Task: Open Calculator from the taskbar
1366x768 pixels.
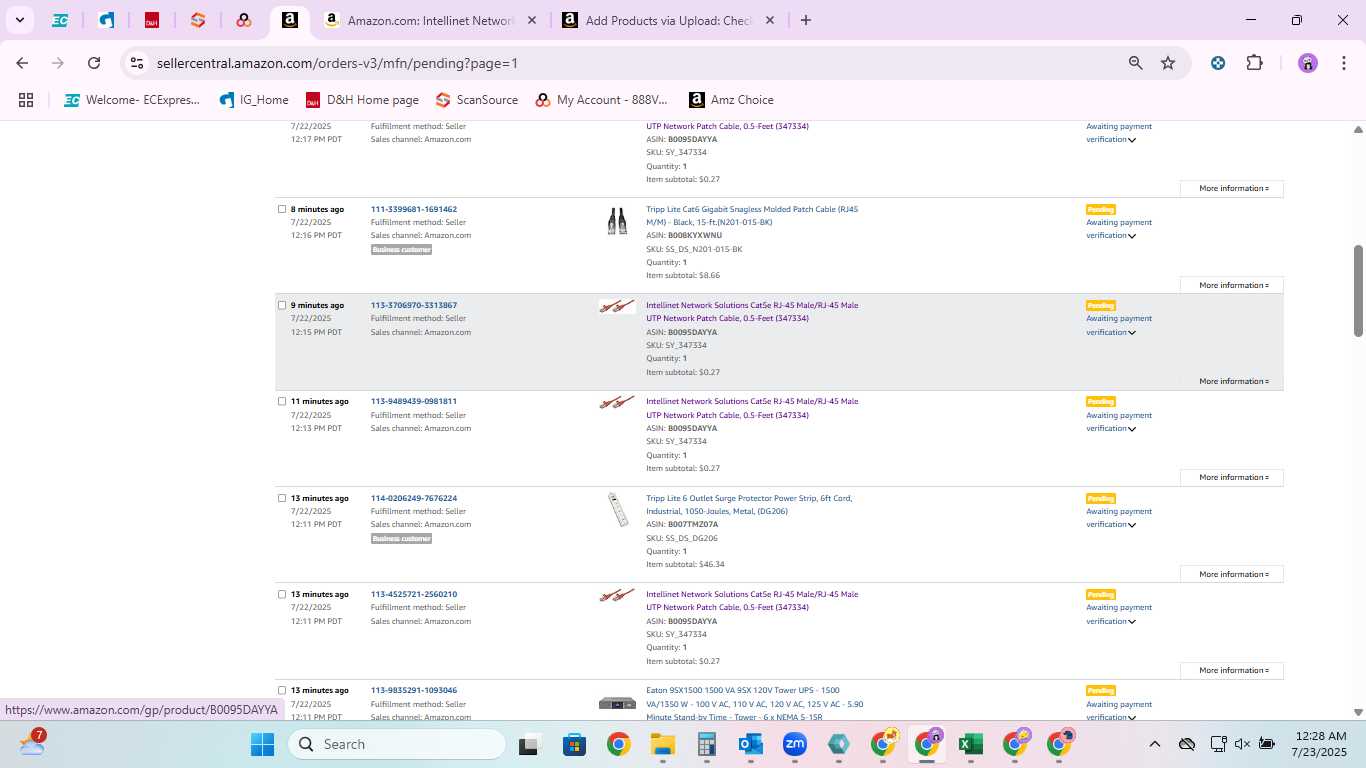Action: (x=707, y=744)
